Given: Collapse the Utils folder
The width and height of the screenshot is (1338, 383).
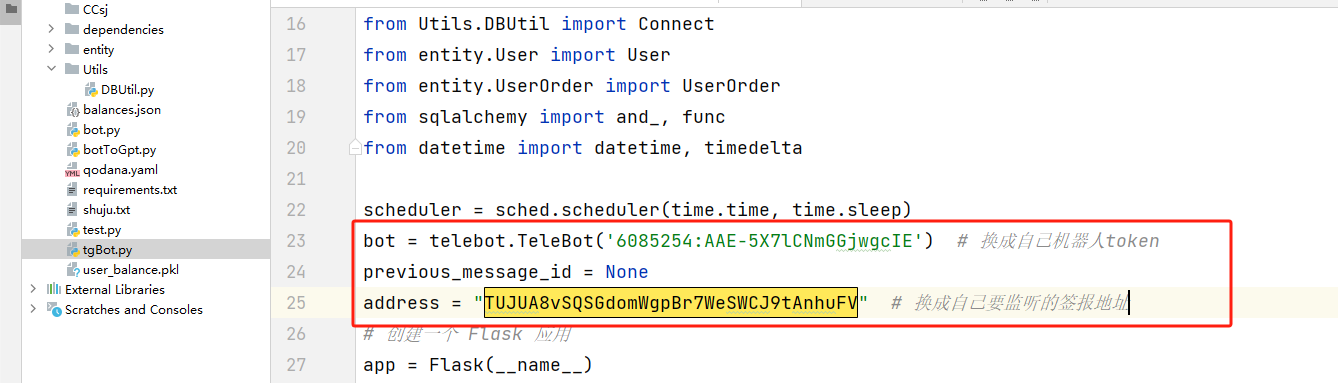Looking at the screenshot, I should [x=52, y=70].
